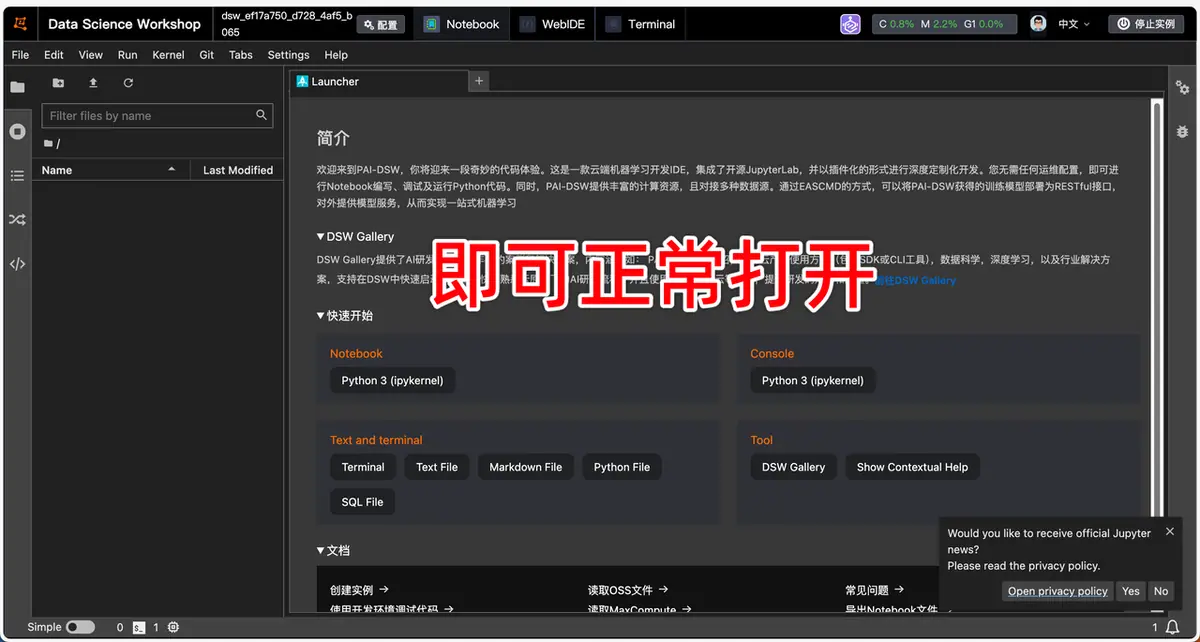Switch to the Notebook header tab

[x=461, y=24]
